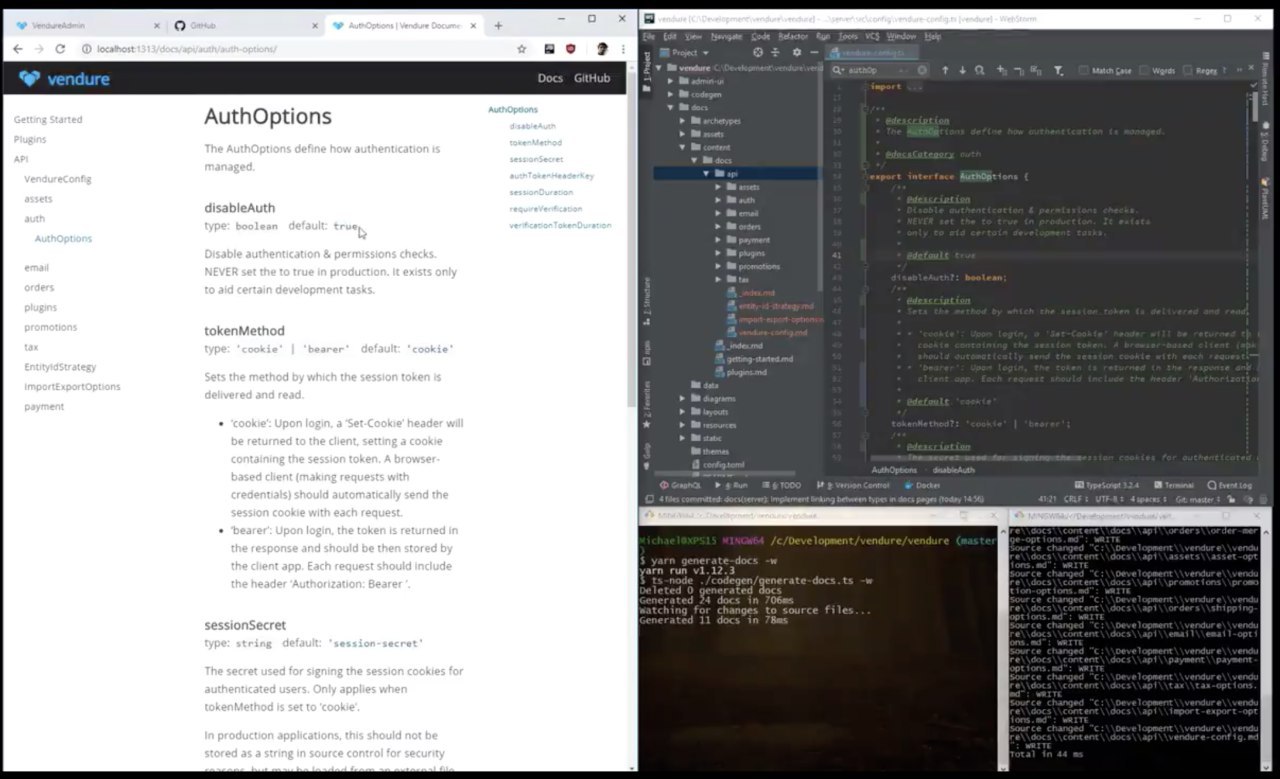Click the search filter funnel icon
Screen dimensions: 1280x779
pyautogui.click(x=1058, y=71)
